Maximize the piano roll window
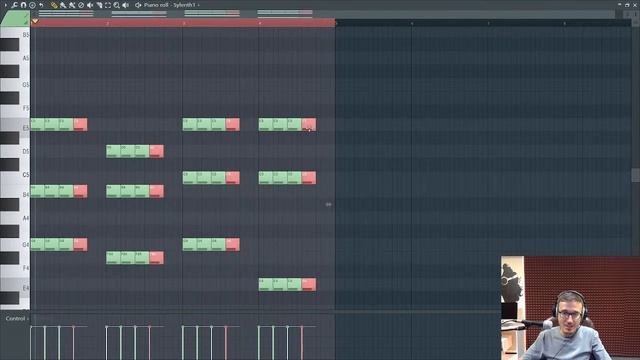The image size is (640, 360). [627, 4]
